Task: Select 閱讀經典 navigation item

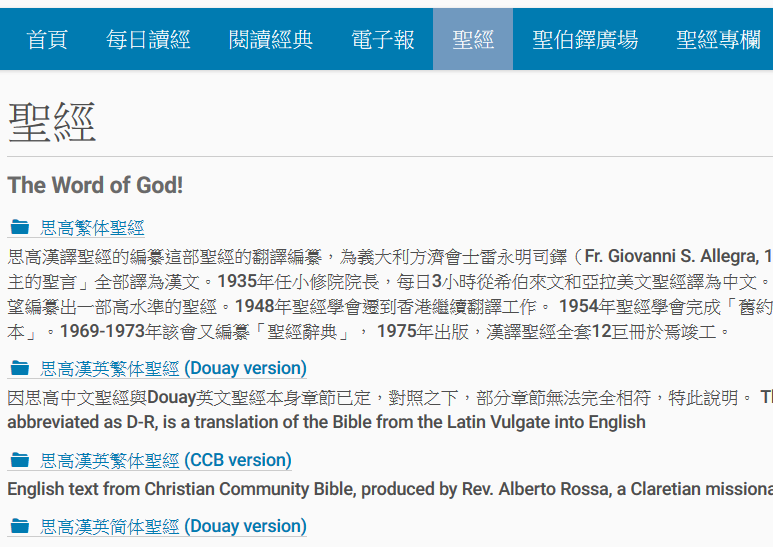Action: click(x=271, y=39)
